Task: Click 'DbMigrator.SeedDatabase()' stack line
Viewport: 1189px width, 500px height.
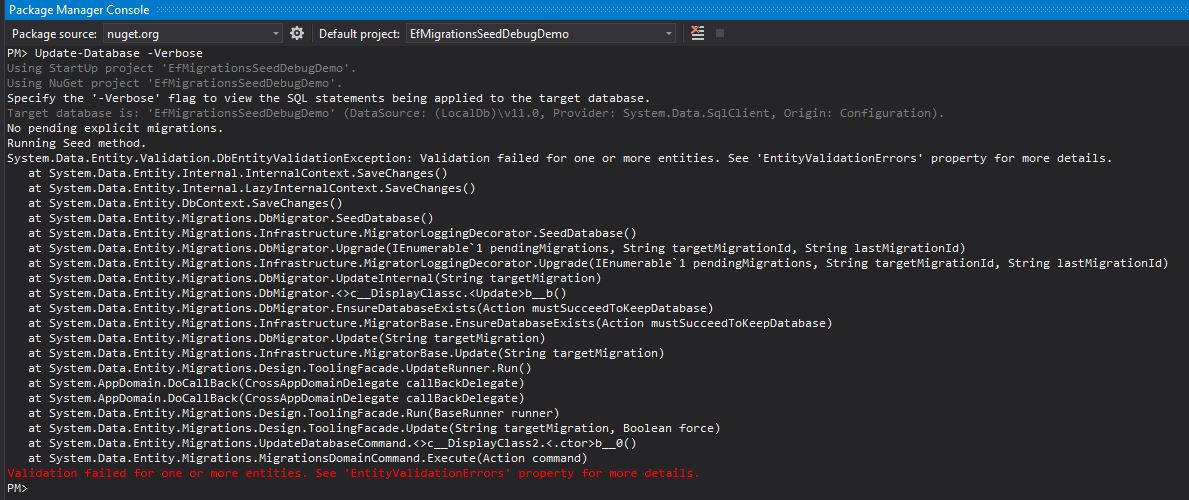Action: coord(231,219)
